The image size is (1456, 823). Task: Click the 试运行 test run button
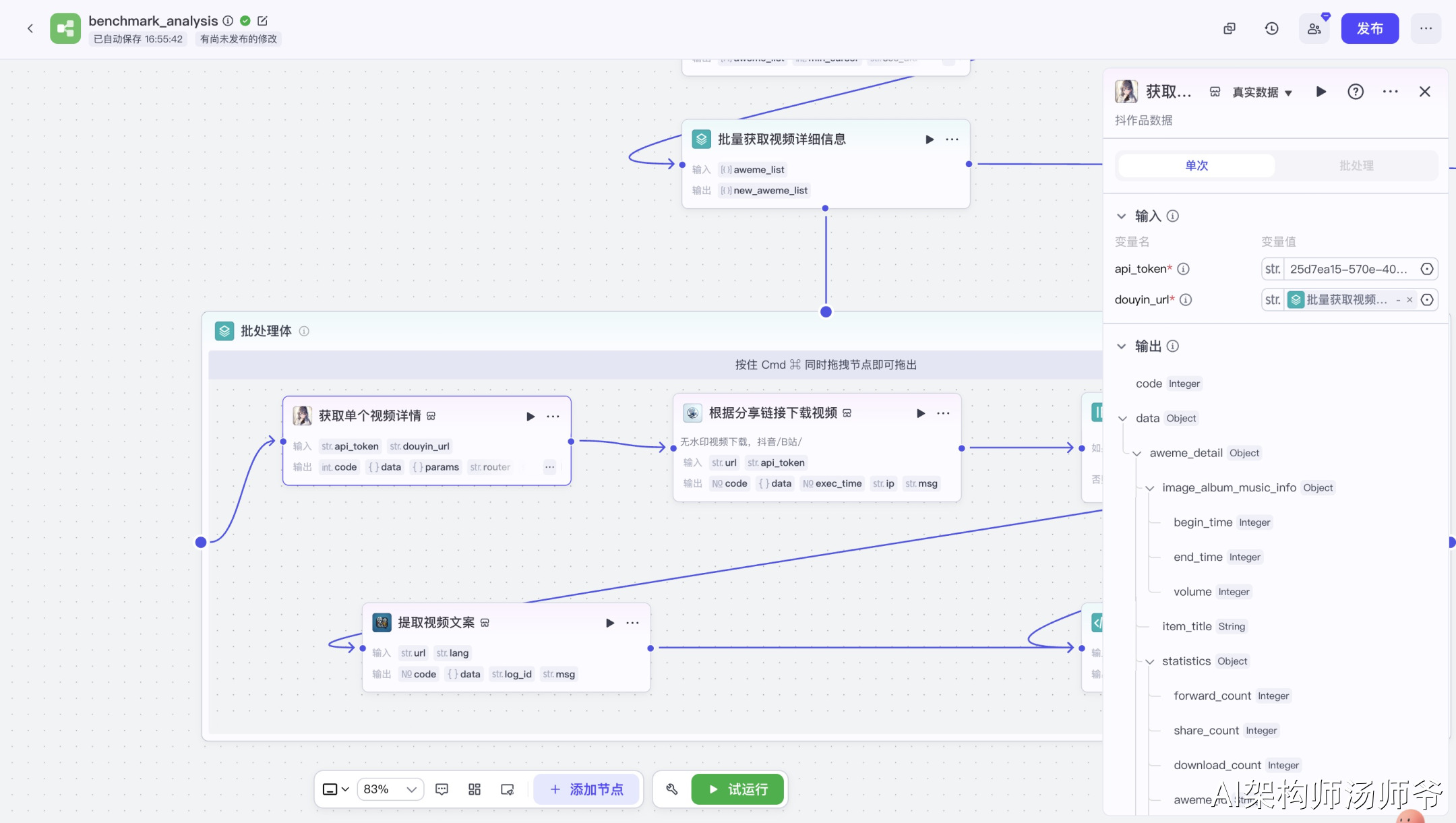(738, 789)
